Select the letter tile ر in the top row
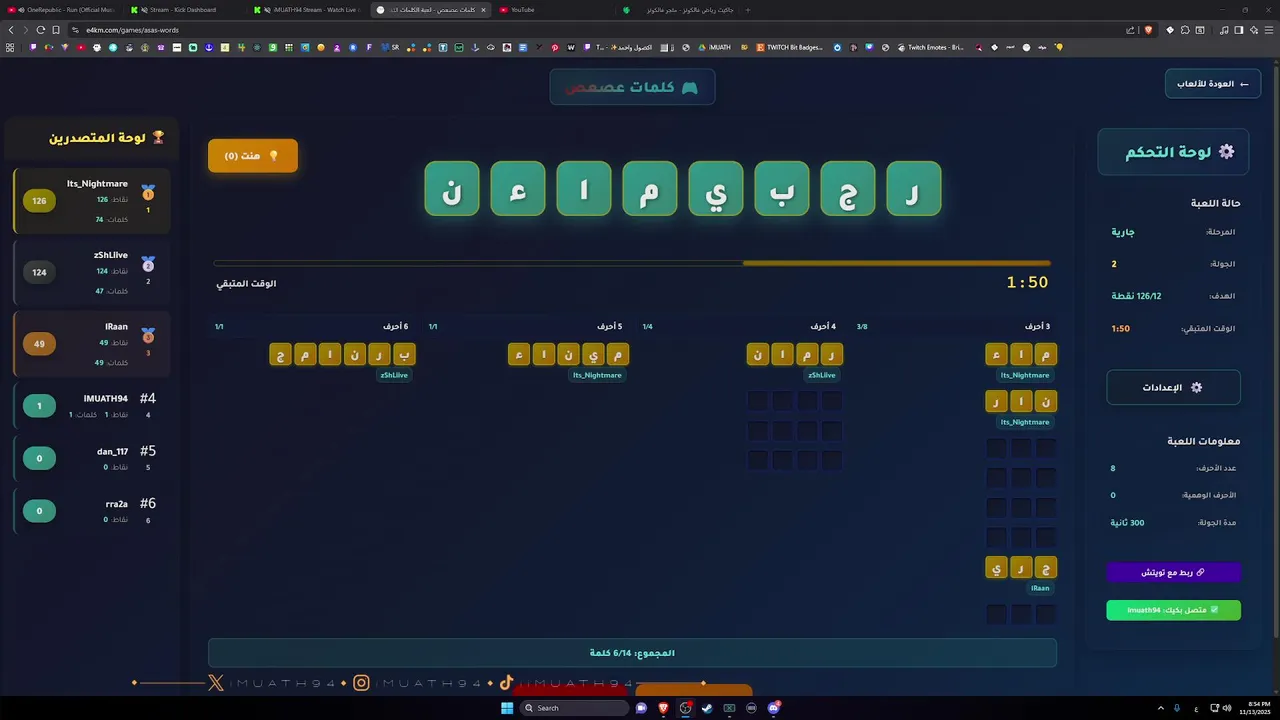 point(914,188)
